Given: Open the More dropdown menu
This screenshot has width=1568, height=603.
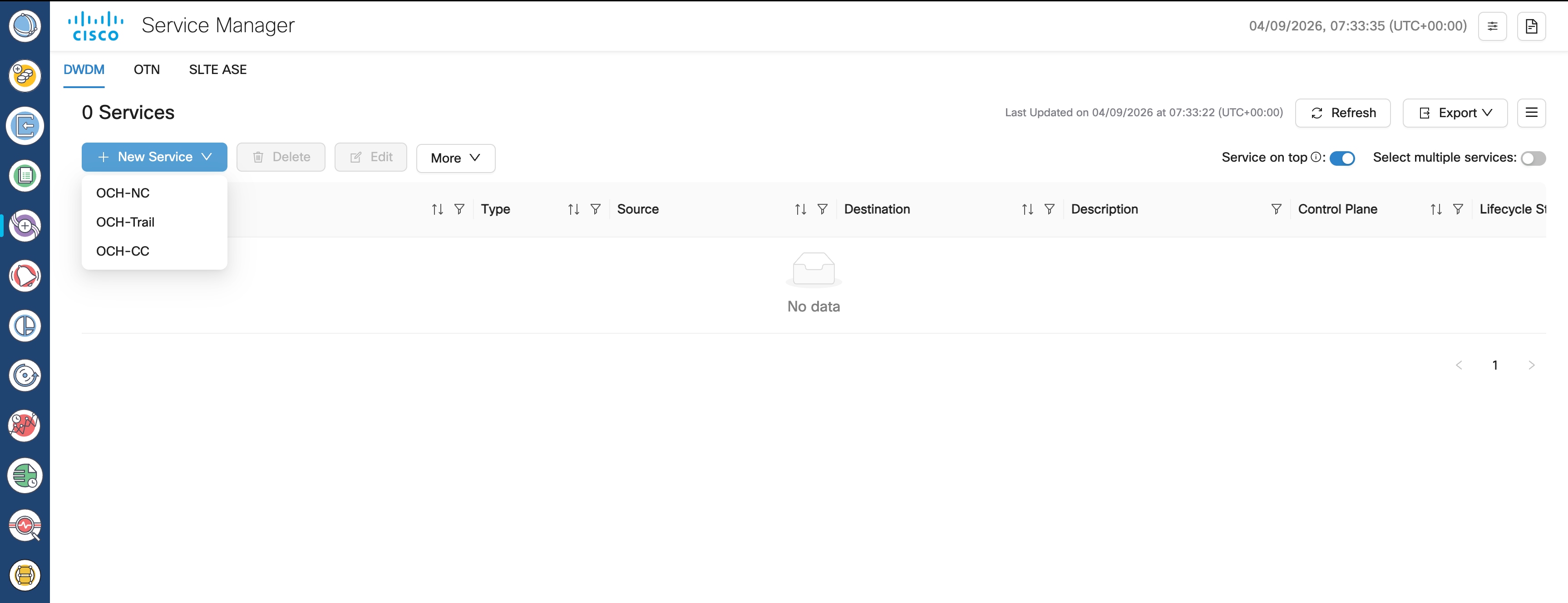Looking at the screenshot, I should pos(455,158).
